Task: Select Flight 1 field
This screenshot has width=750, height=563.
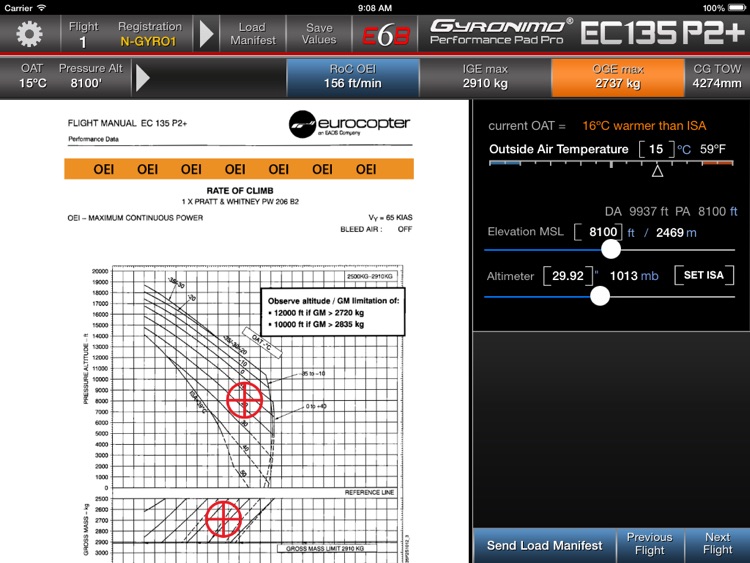Action: [83, 34]
